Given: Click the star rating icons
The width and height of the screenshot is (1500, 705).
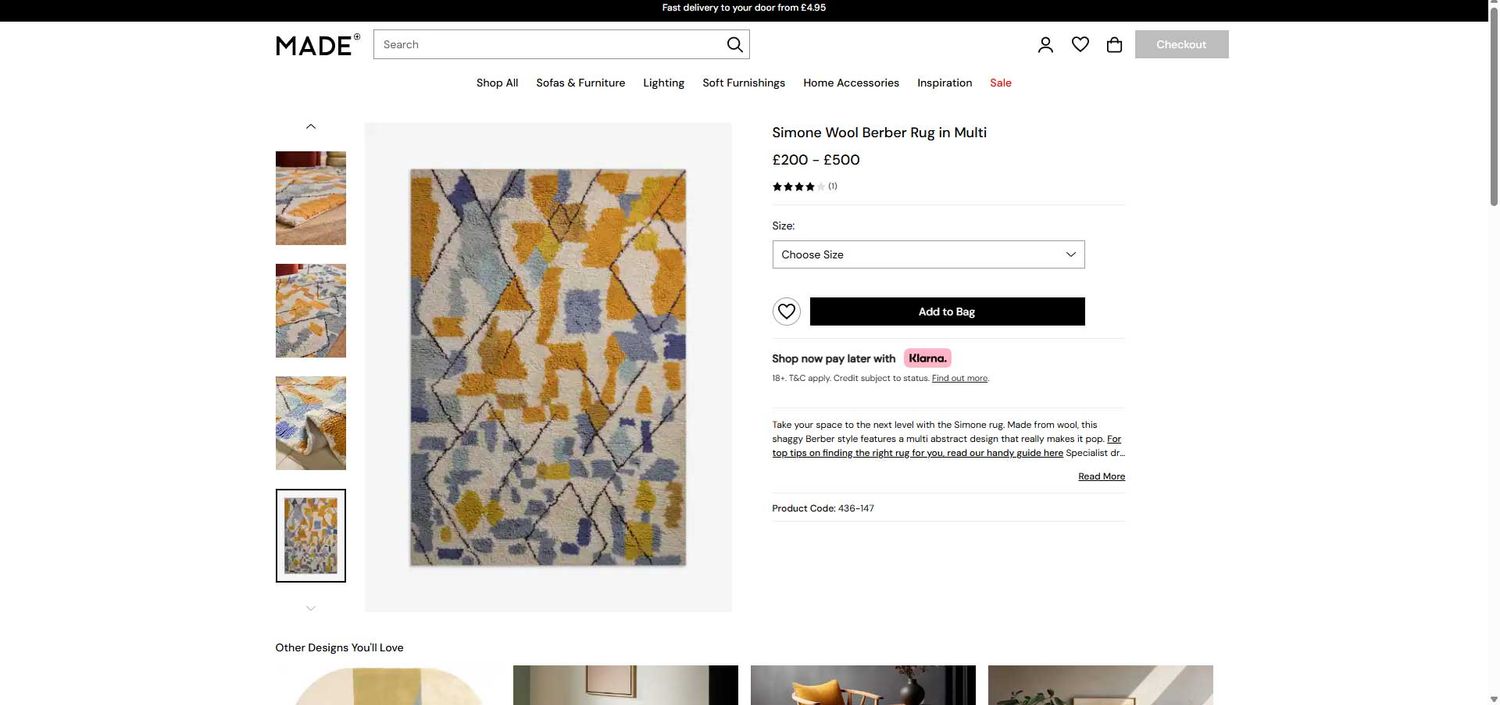Looking at the screenshot, I should tap(798, 187).
